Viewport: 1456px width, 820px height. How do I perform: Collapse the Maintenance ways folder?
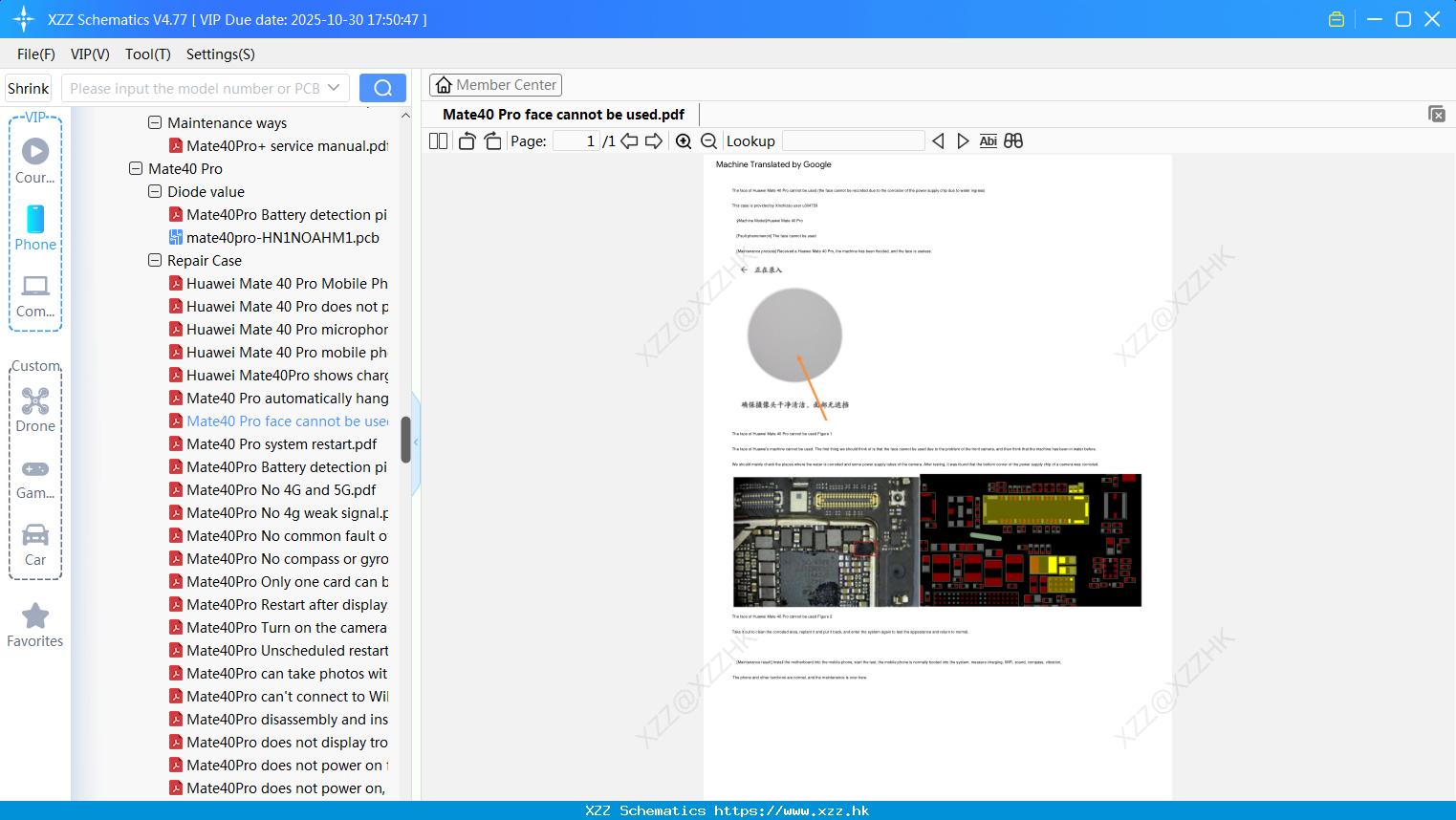155,122
